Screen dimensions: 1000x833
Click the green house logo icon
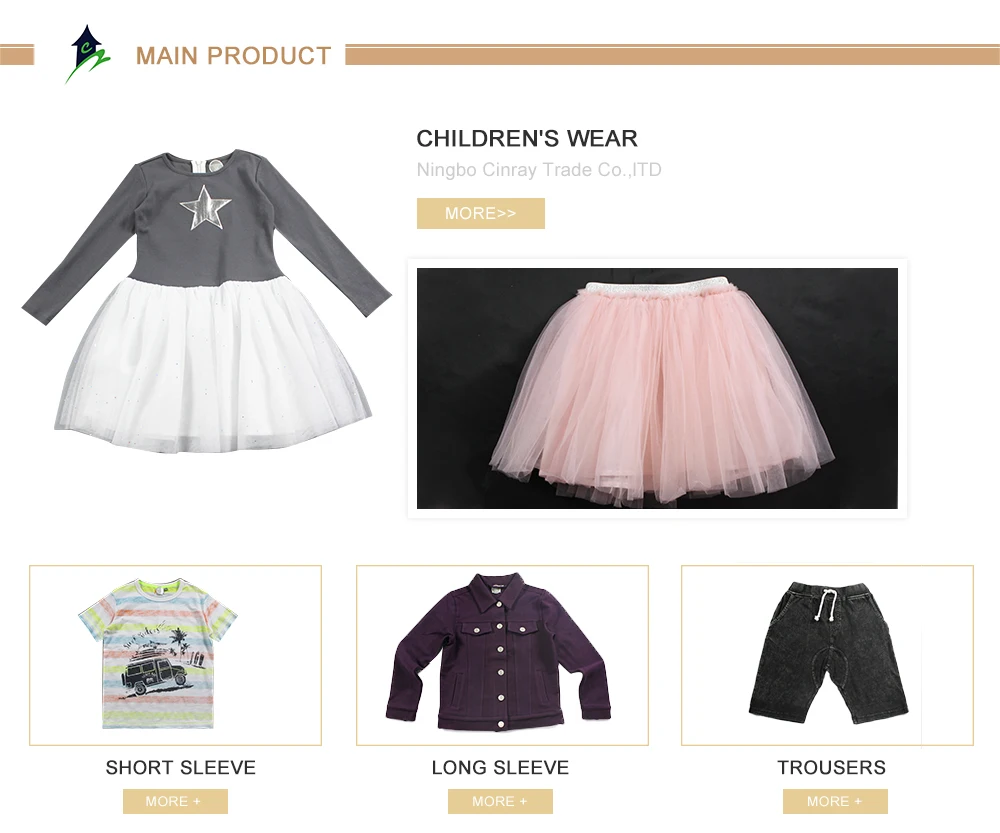tap(88, 54)
